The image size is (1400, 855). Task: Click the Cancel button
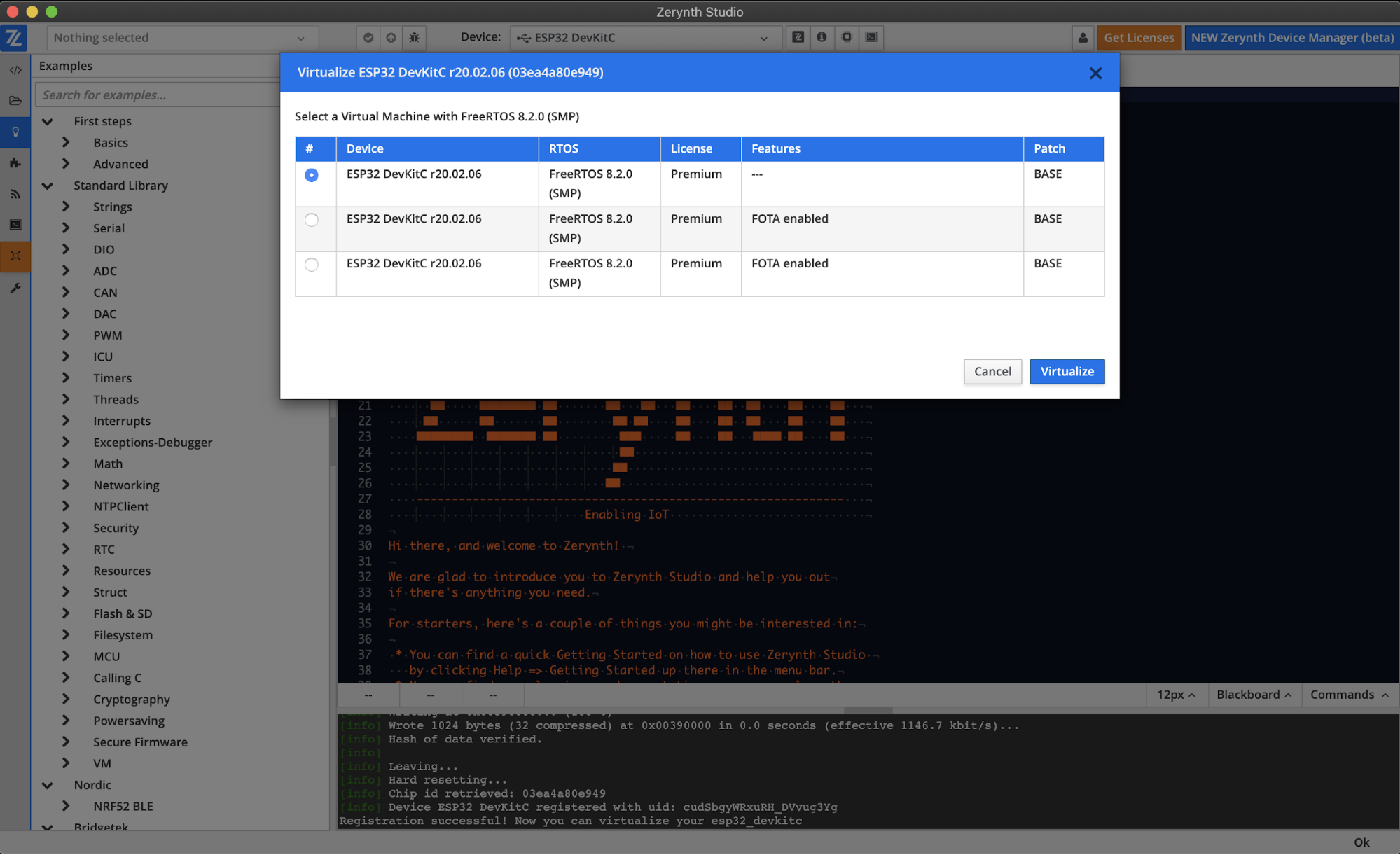coord(992,372)
